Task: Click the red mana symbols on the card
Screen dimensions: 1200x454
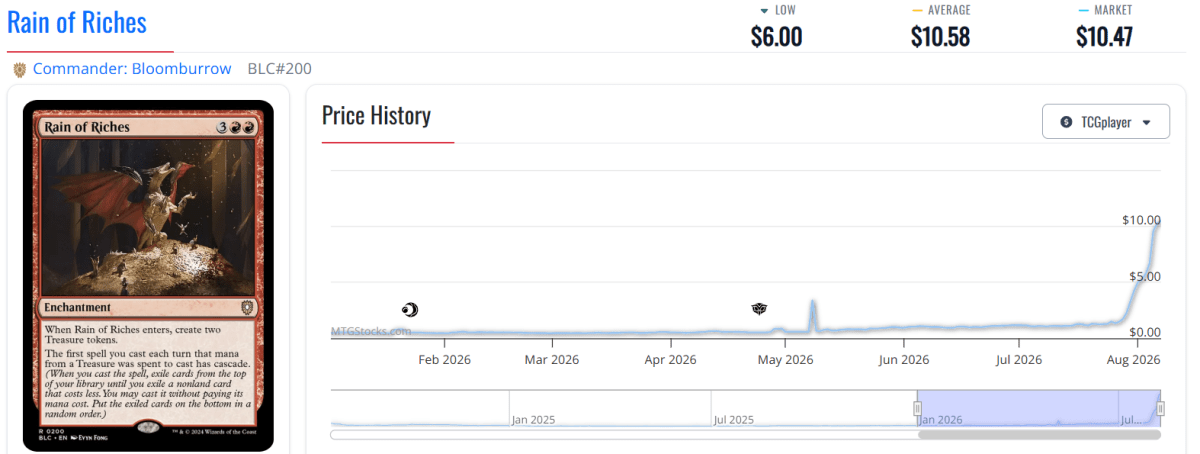Action: pyautogui.click(x=245, y=127)
